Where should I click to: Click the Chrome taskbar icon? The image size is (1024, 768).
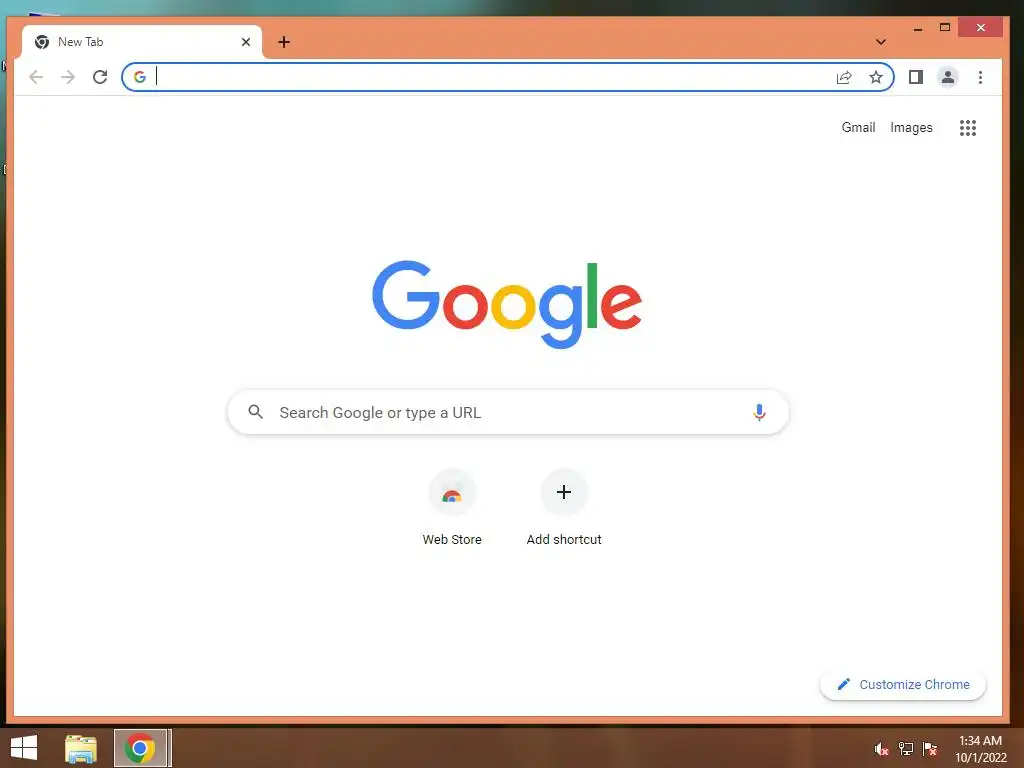(x=140, y=748)
